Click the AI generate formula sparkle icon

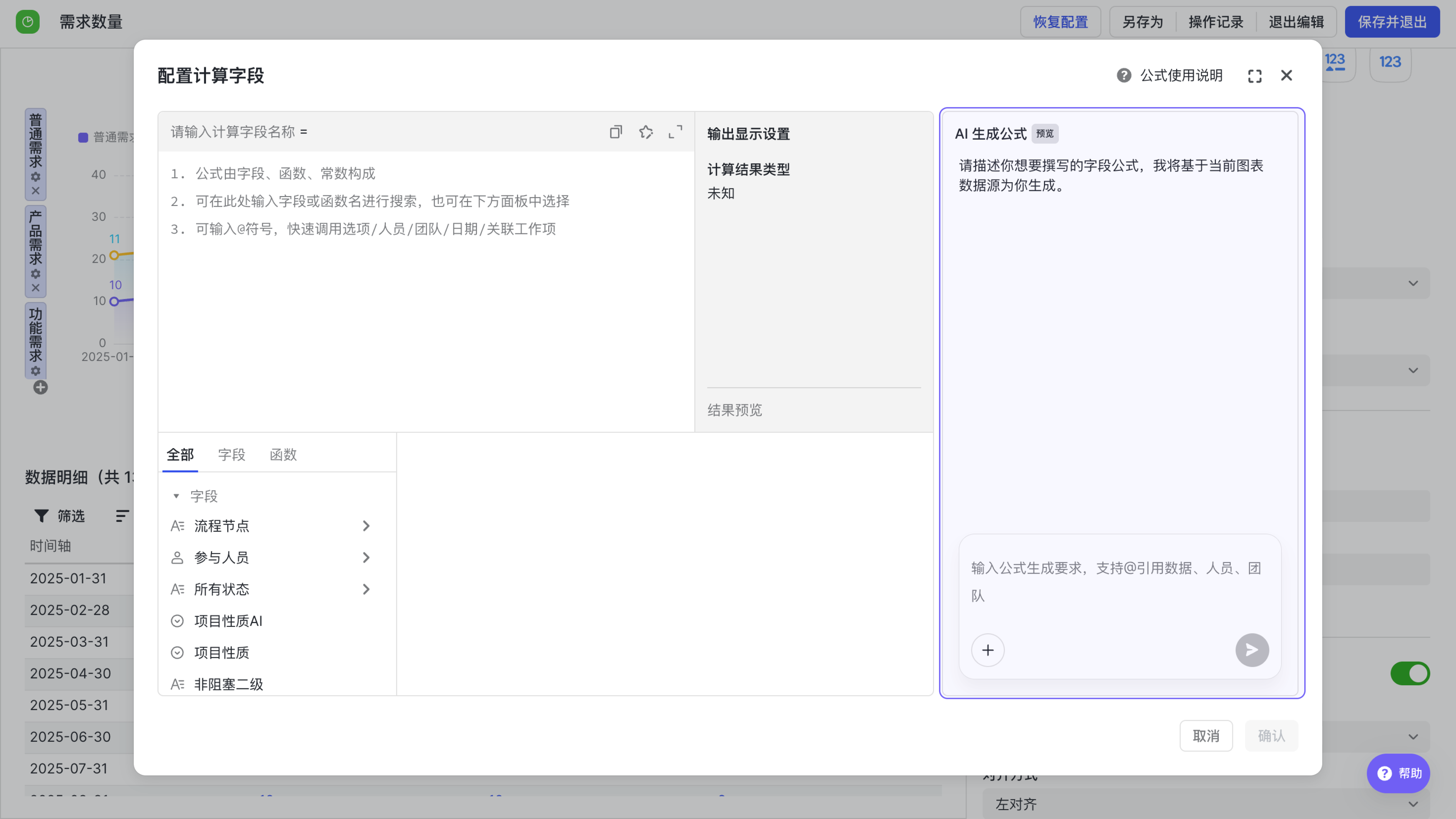click(x=645, y=132)
